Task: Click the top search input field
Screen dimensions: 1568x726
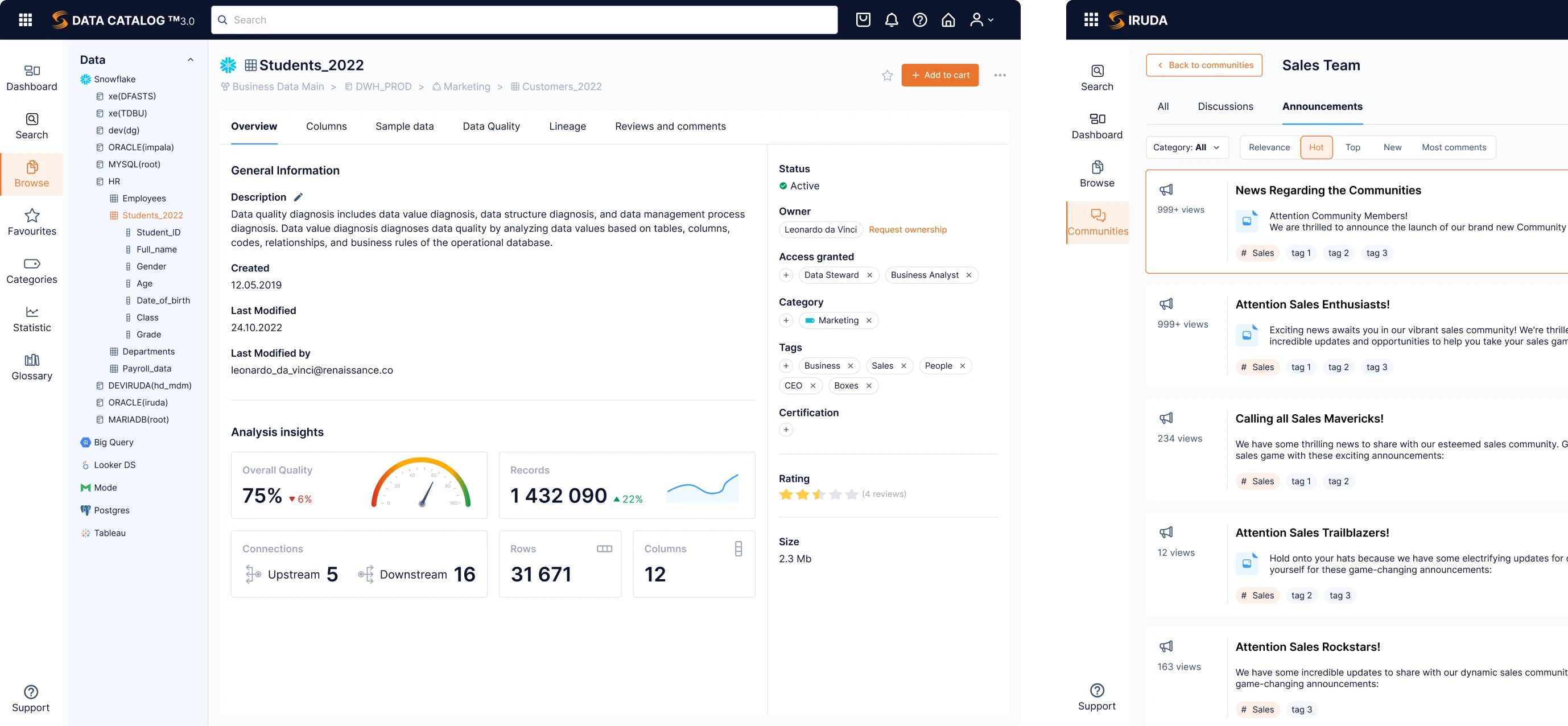Action: (x=523, y=19)
